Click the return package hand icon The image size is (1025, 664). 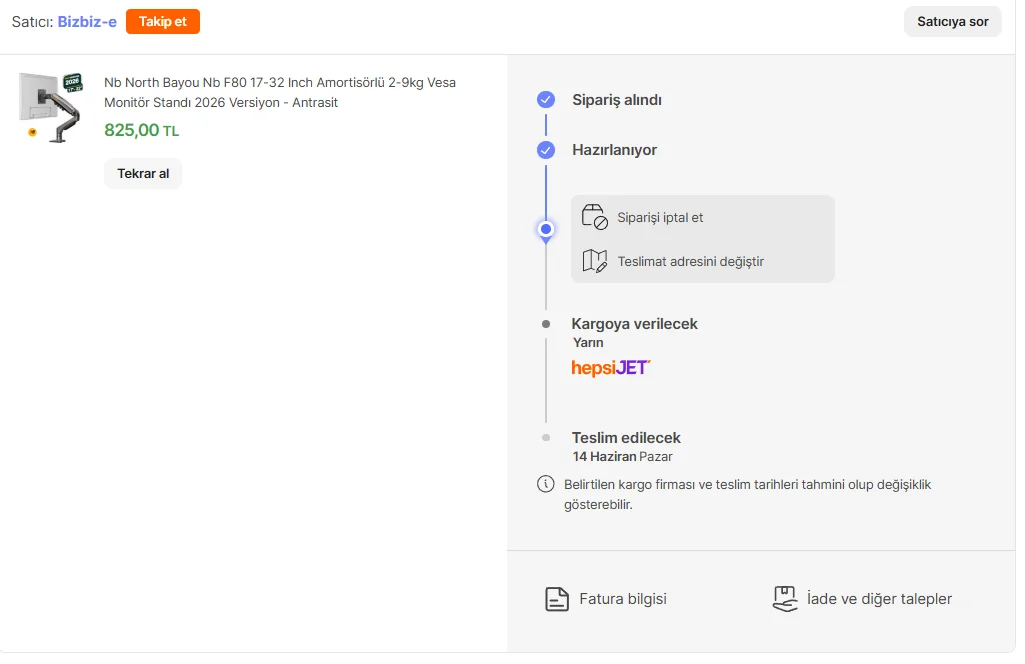tap(785, 599)
